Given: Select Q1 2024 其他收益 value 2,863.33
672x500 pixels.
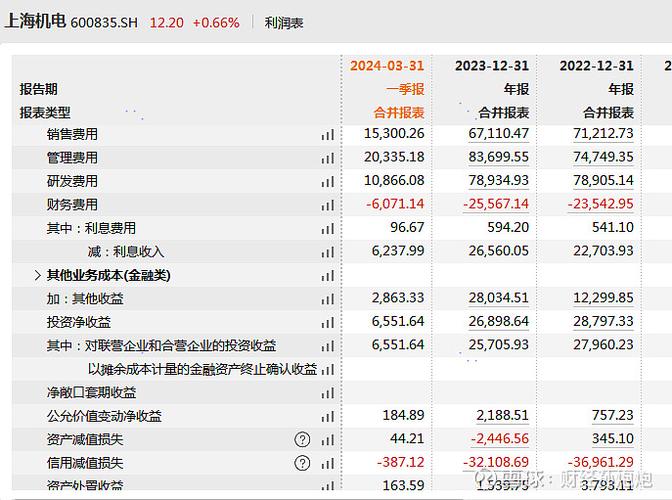Looking at the screenshot, I should pos(398,298).
